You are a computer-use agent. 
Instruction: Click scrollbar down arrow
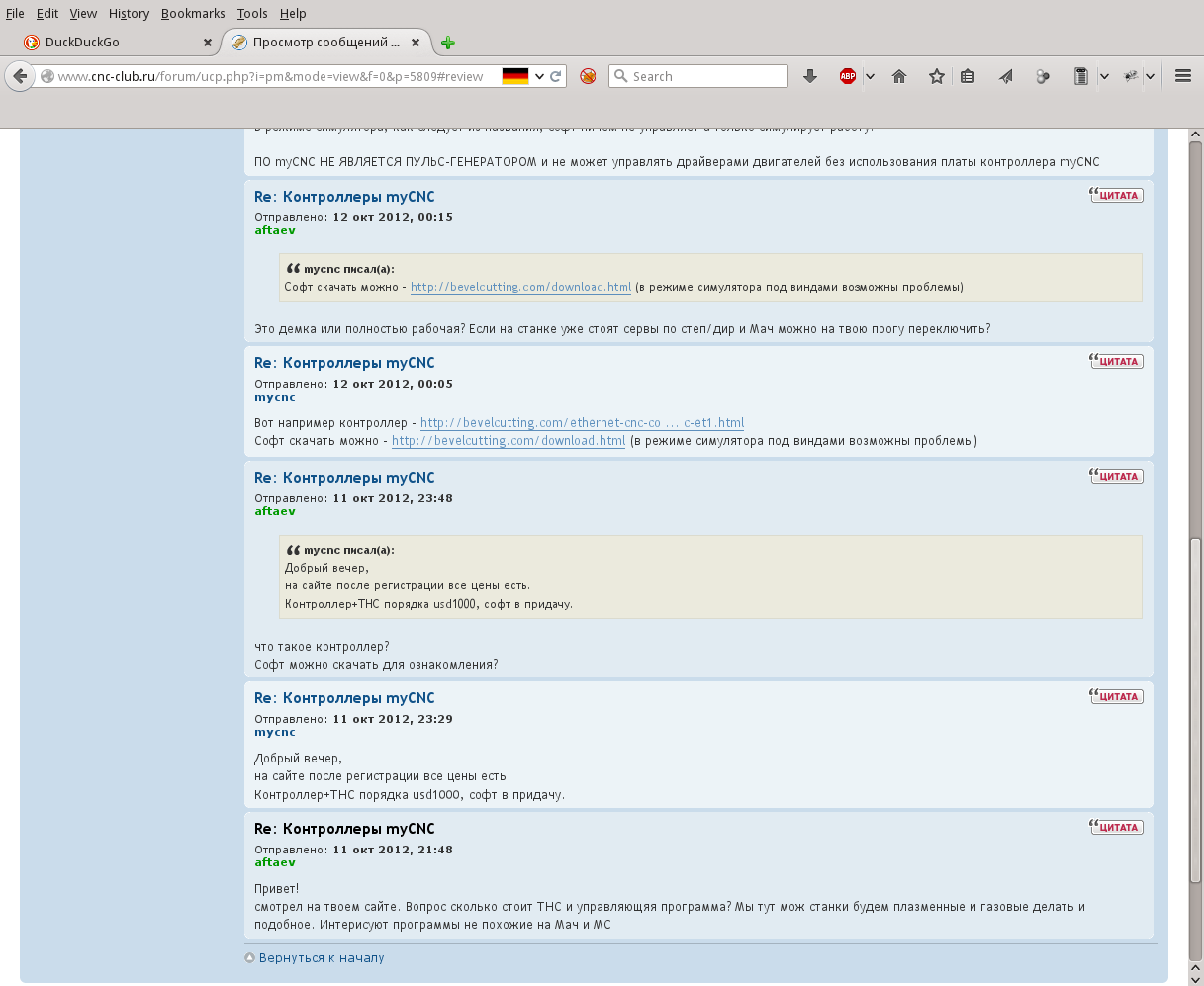point(1195,979)
